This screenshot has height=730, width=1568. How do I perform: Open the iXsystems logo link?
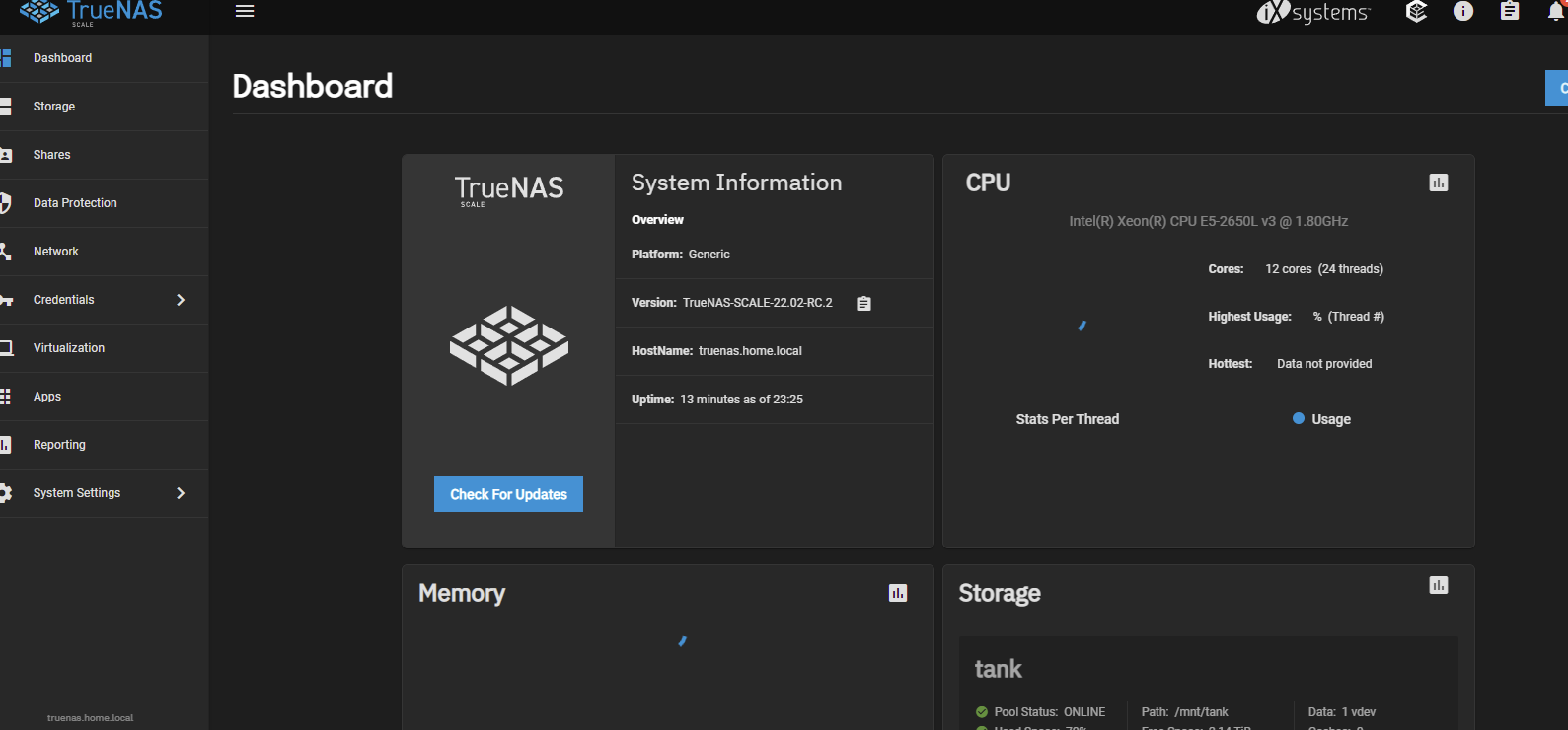coord(1313,12)
